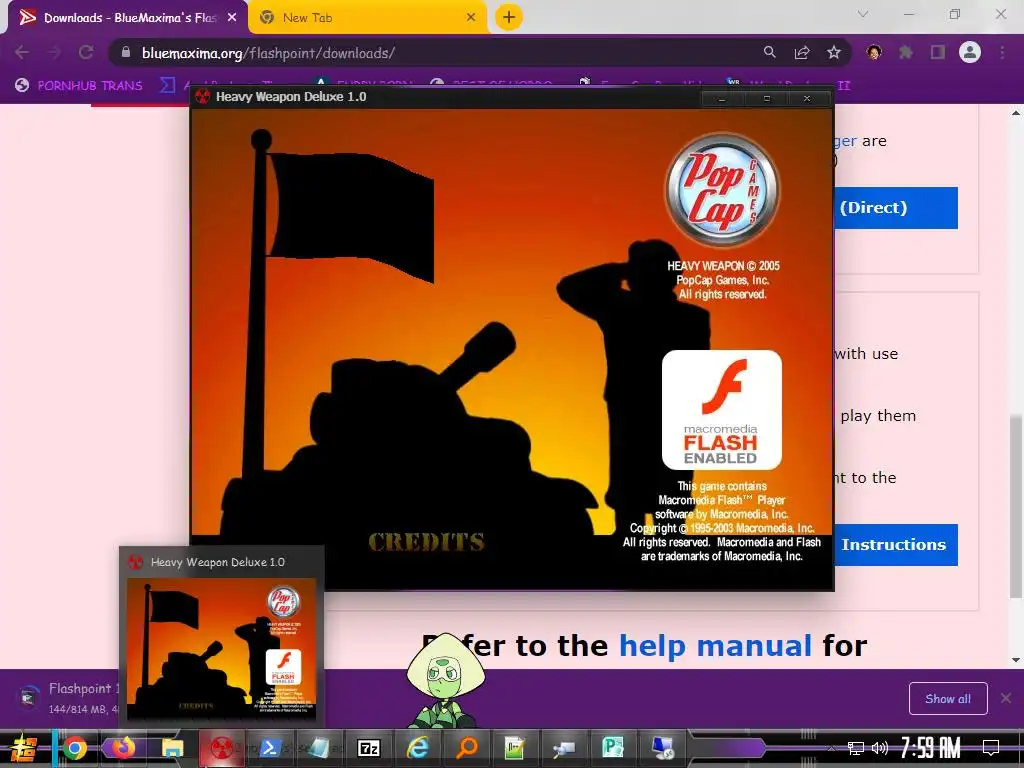The image size is (1024, 768).
Task: Close the downloads shelf
Action: point(1006,699)
